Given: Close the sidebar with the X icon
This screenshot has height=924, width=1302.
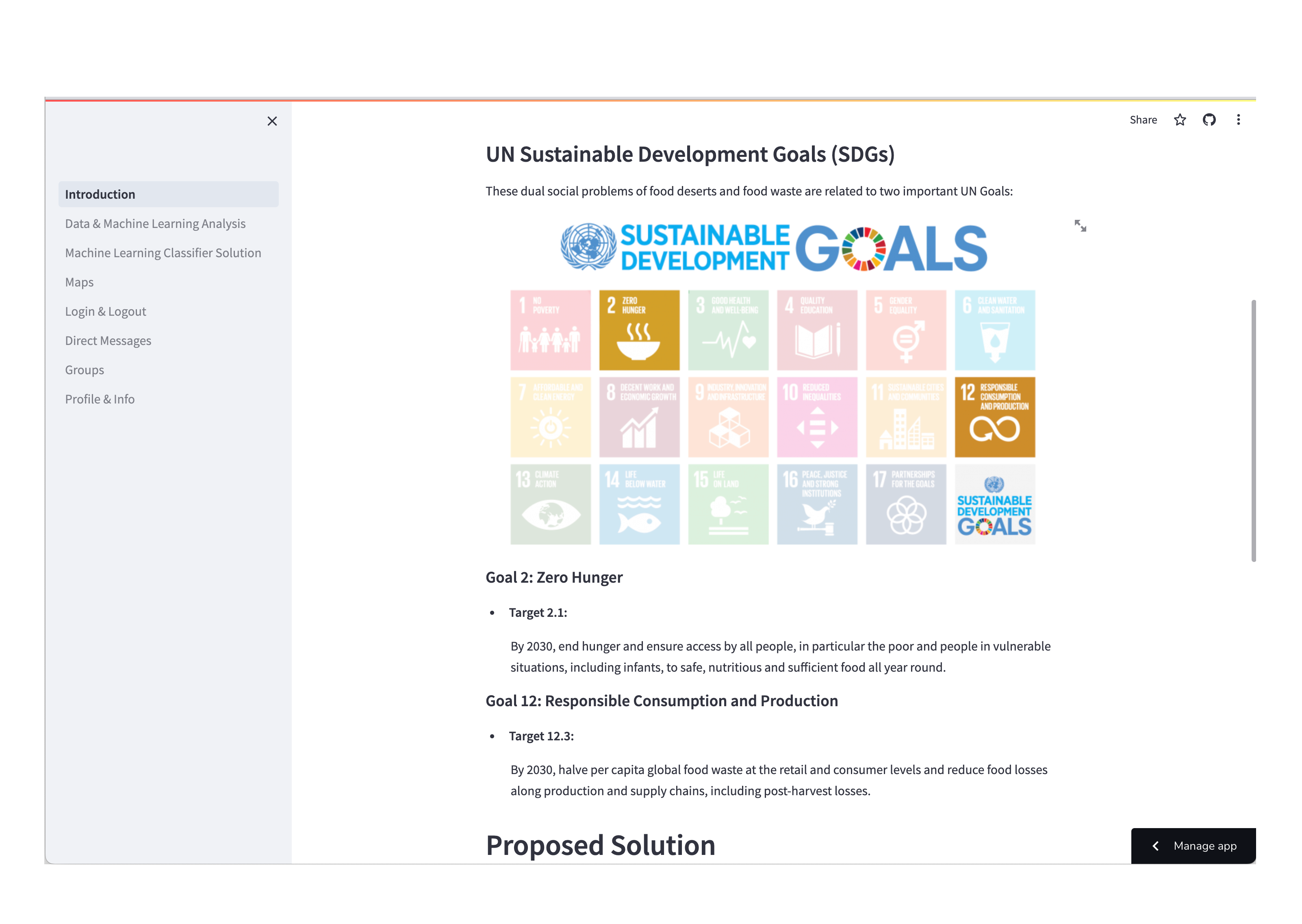Looking at the screenshot, I should coord(272,121).
